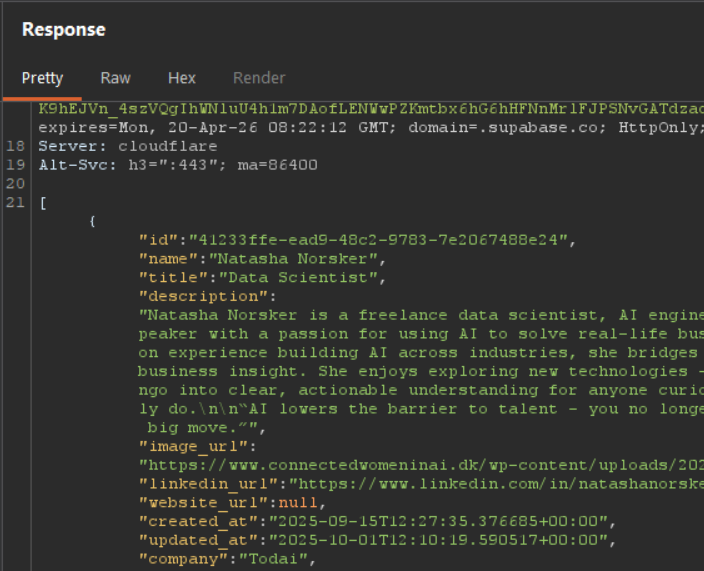The height and width of the screenshot is (571, 704).
Task: Click the updated_at timestamp value
Action: (438, 540)
